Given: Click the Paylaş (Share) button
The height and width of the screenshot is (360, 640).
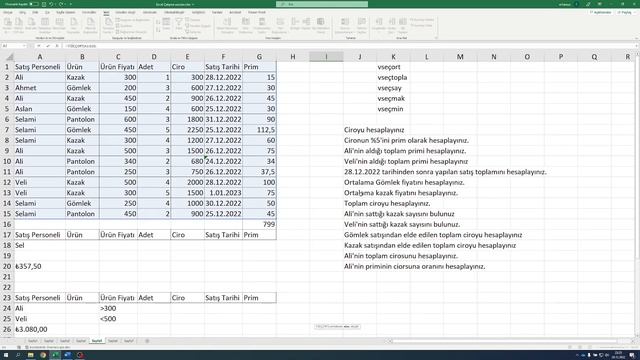Looking at the screenshot, I should (625, 13).
